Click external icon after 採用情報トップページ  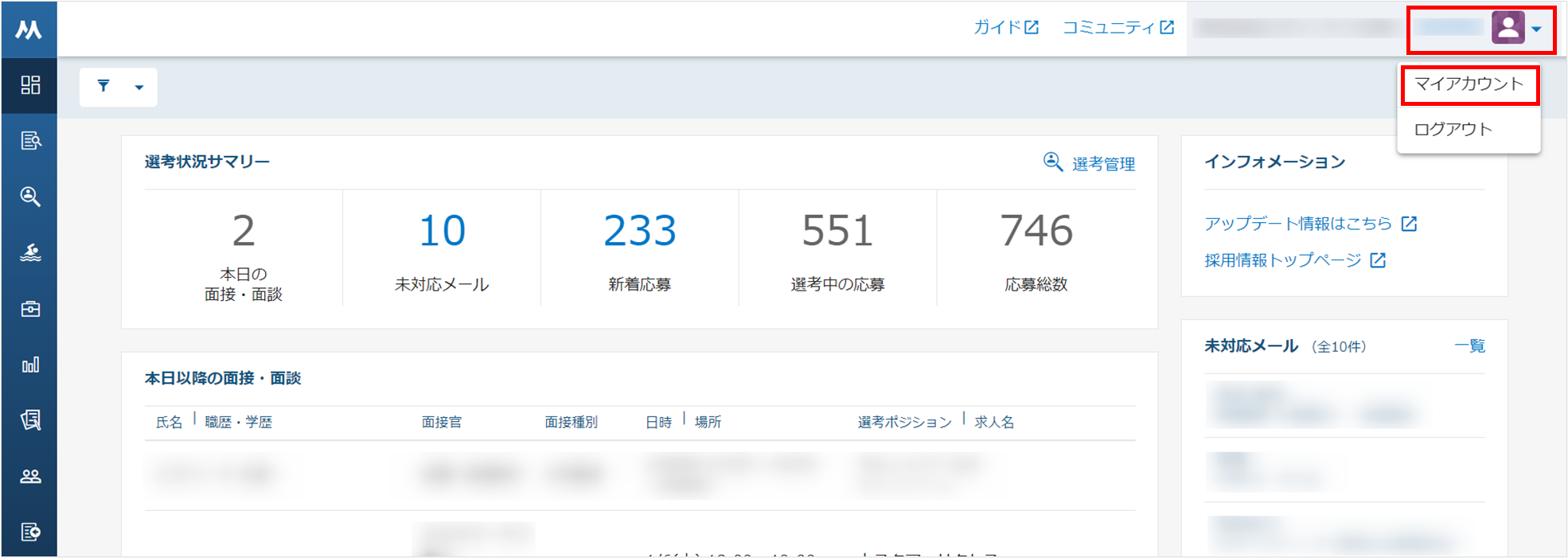pos(1378,260)
